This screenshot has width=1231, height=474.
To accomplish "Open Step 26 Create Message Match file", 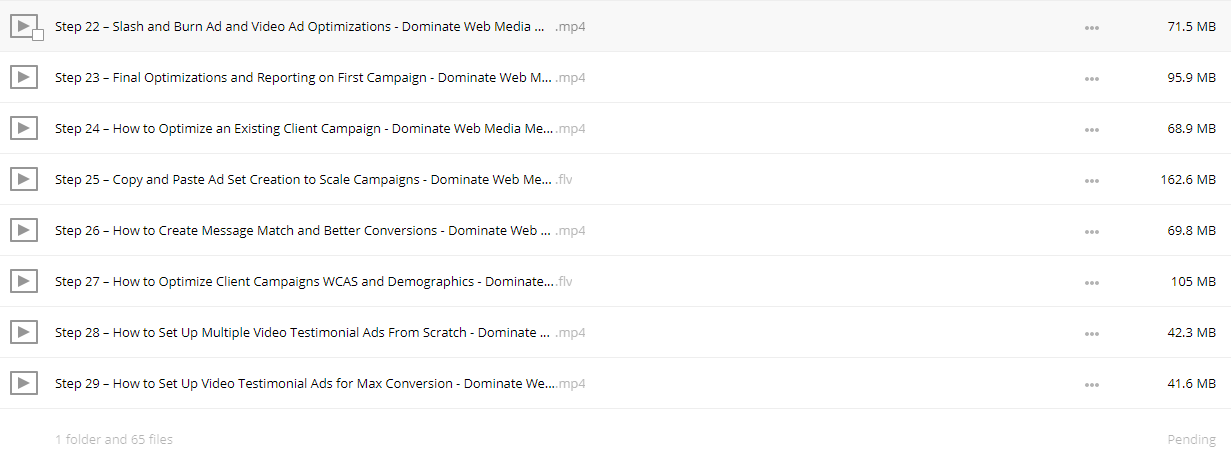I will tap(320, 230).
